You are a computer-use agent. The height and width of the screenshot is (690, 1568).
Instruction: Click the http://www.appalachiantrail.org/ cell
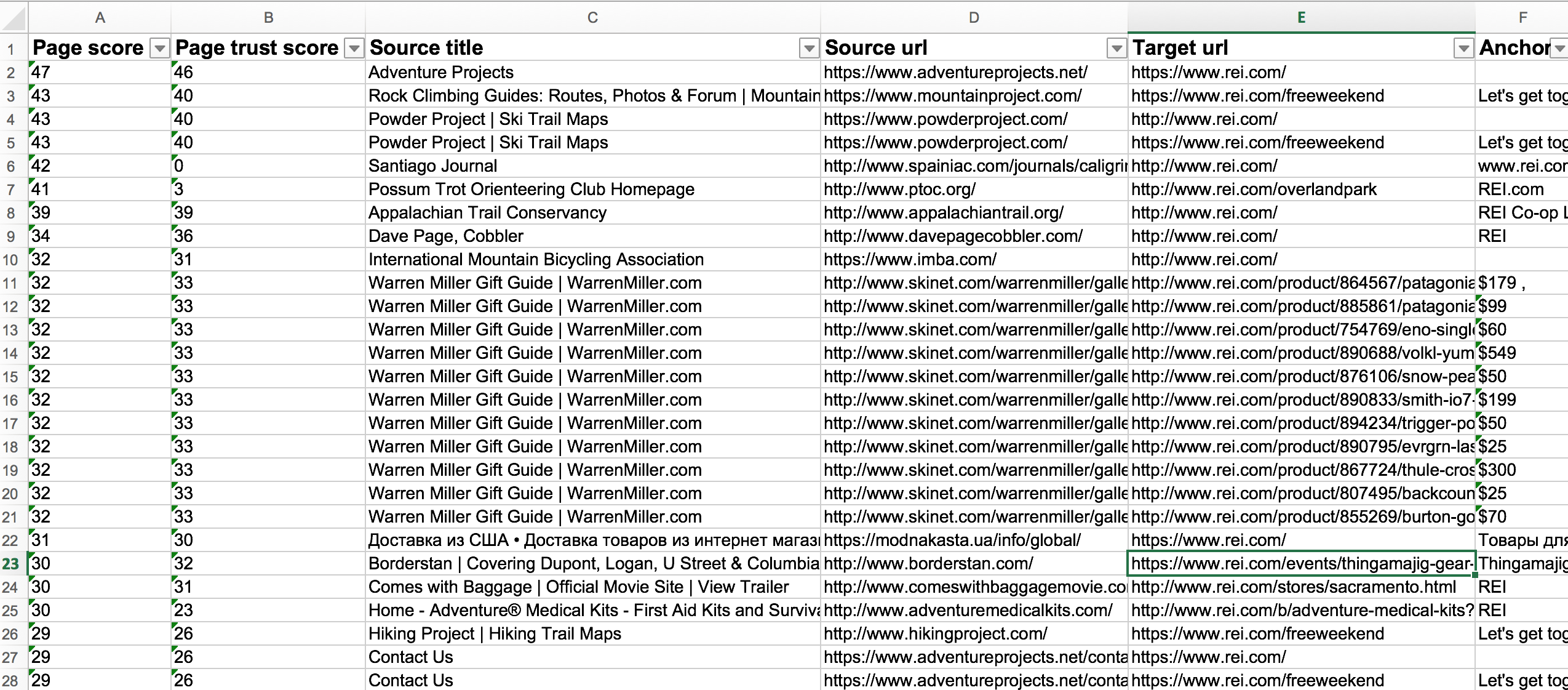(974, 213)
